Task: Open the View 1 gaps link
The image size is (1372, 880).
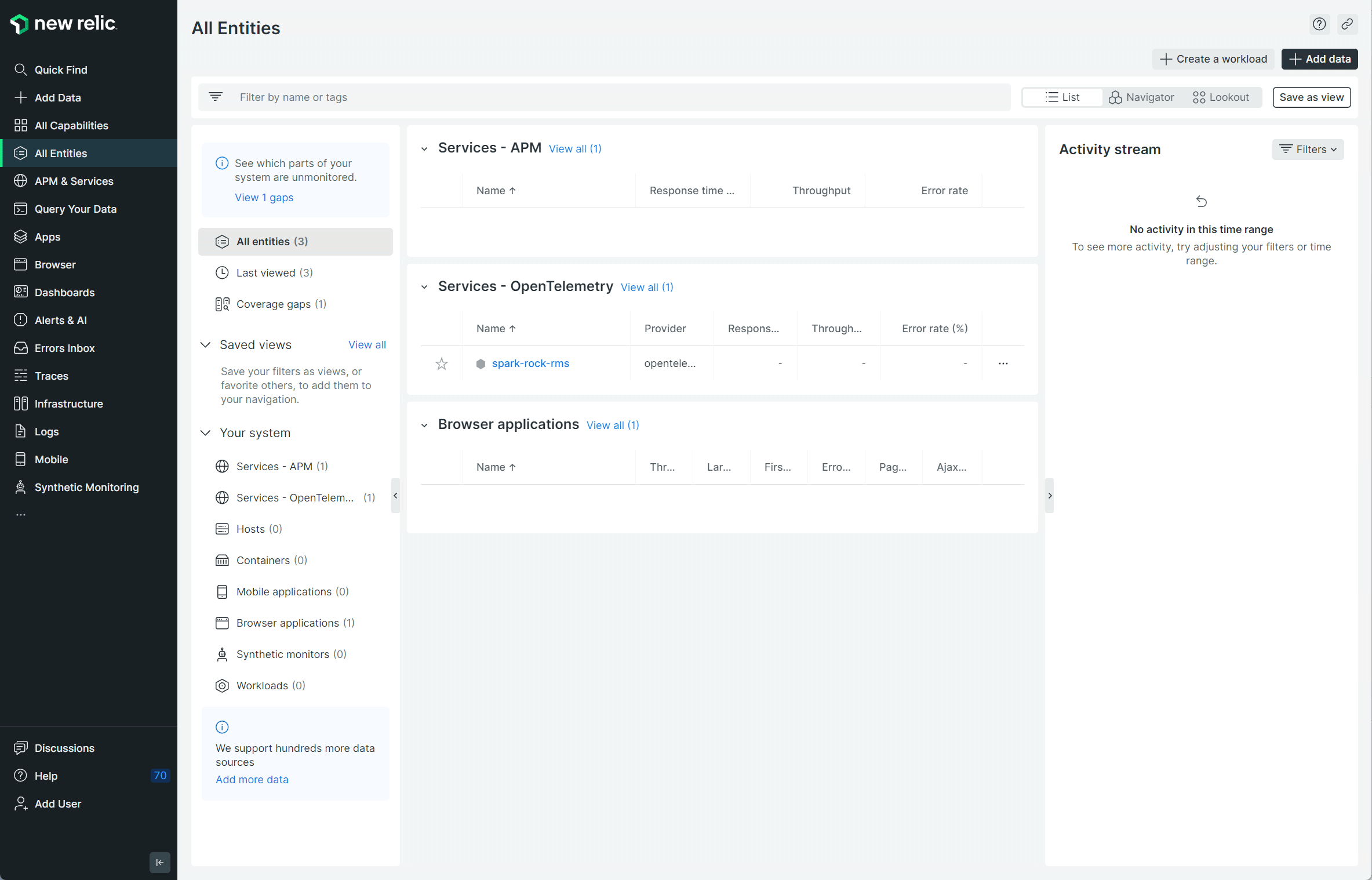Action: [264, 198]
